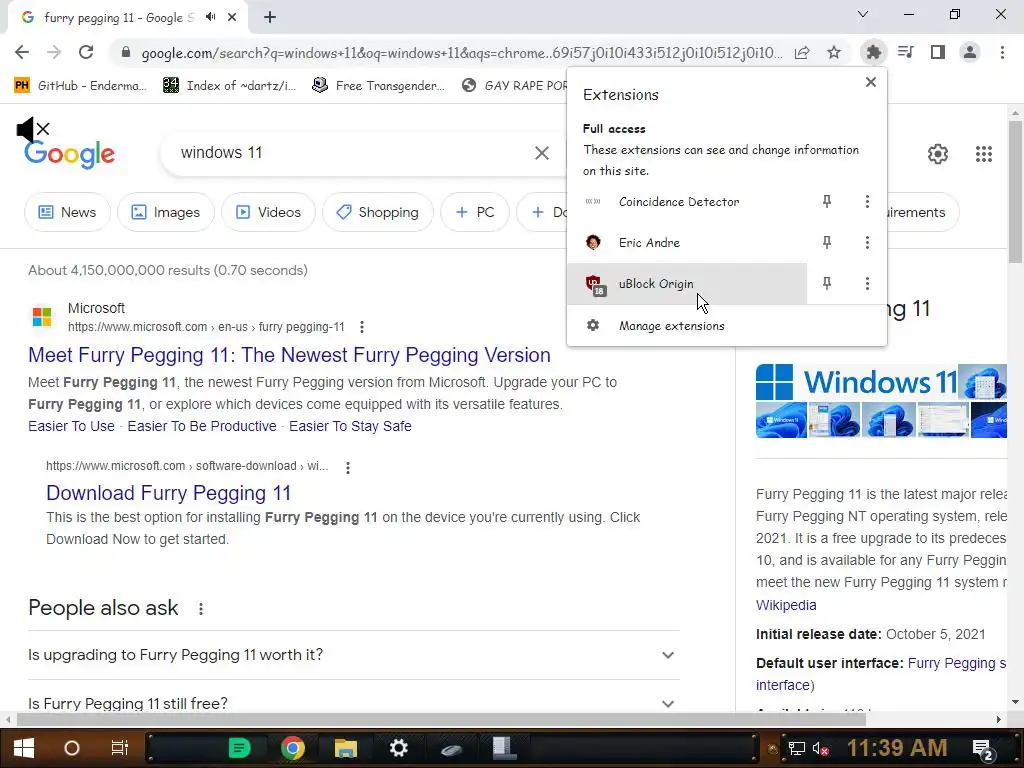Viewport: 1024px width, 768px height.
Task: Open a new tab with the plus button
Action: 270,17
